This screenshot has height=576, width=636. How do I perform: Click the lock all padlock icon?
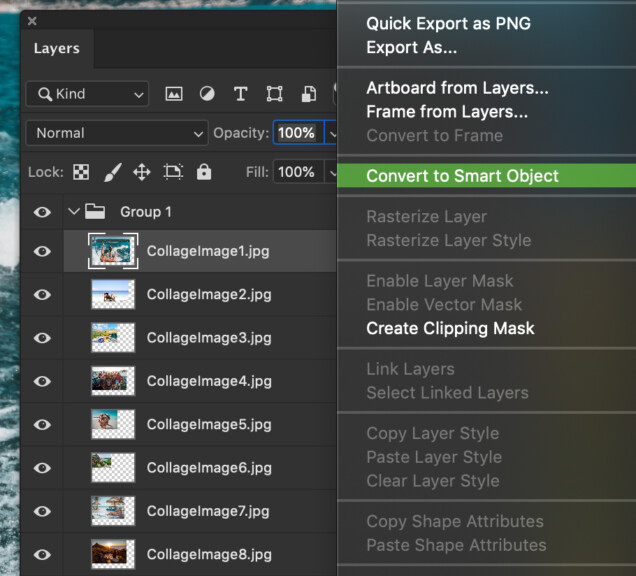[204, 172]
